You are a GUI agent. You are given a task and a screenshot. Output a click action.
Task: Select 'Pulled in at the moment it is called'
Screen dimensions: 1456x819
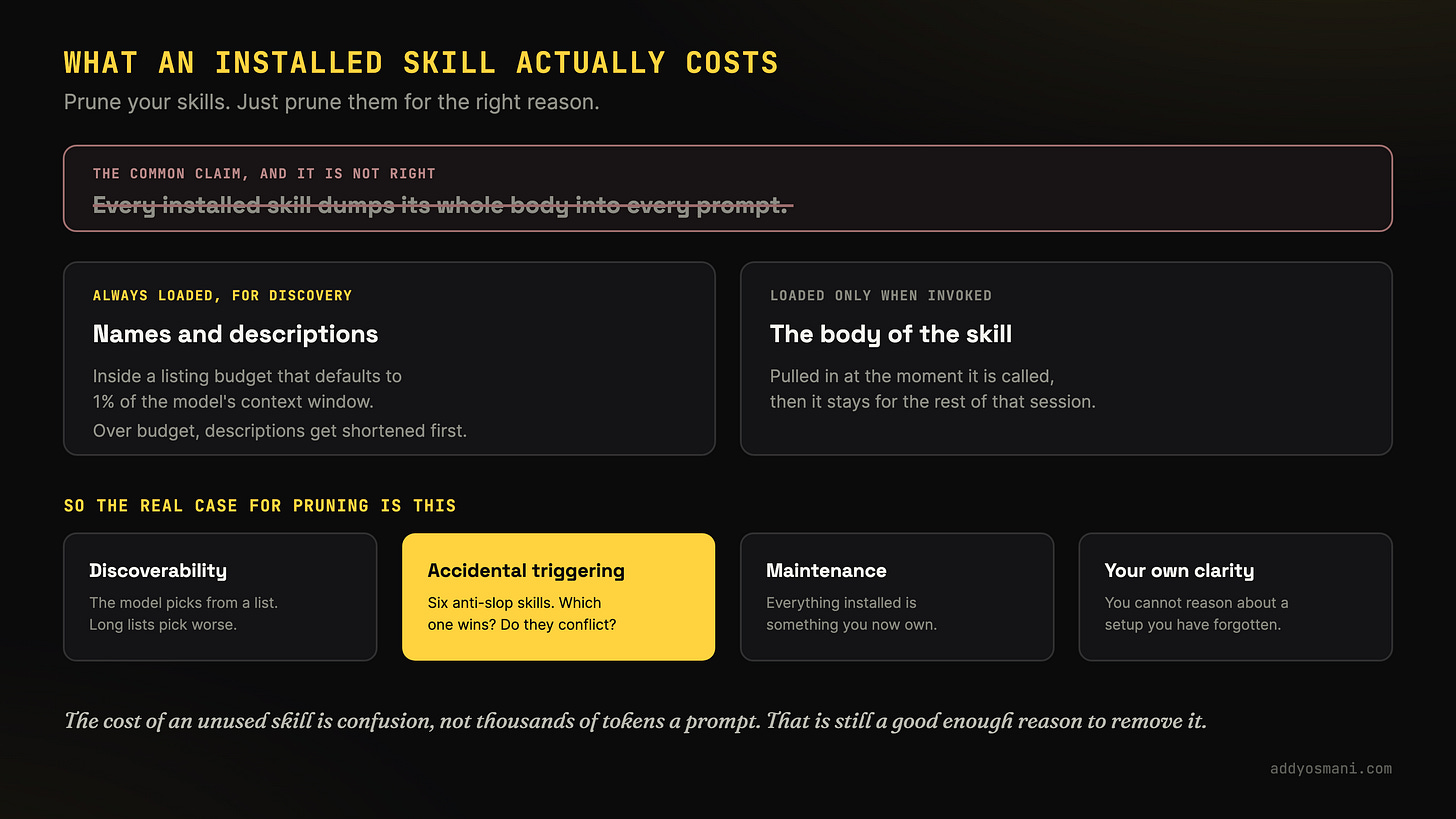pos(912,377)
